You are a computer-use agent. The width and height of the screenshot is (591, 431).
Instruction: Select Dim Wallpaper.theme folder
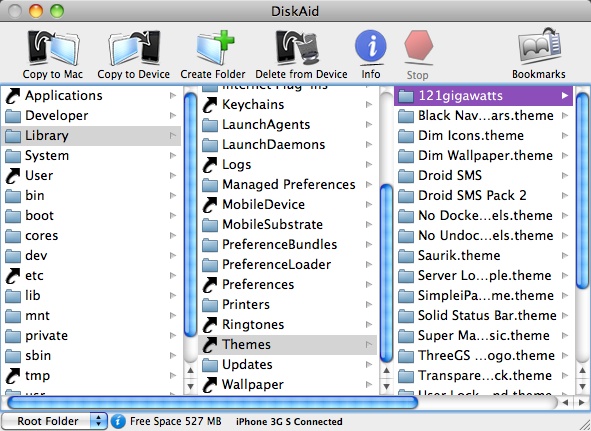[x=484, y=156]
